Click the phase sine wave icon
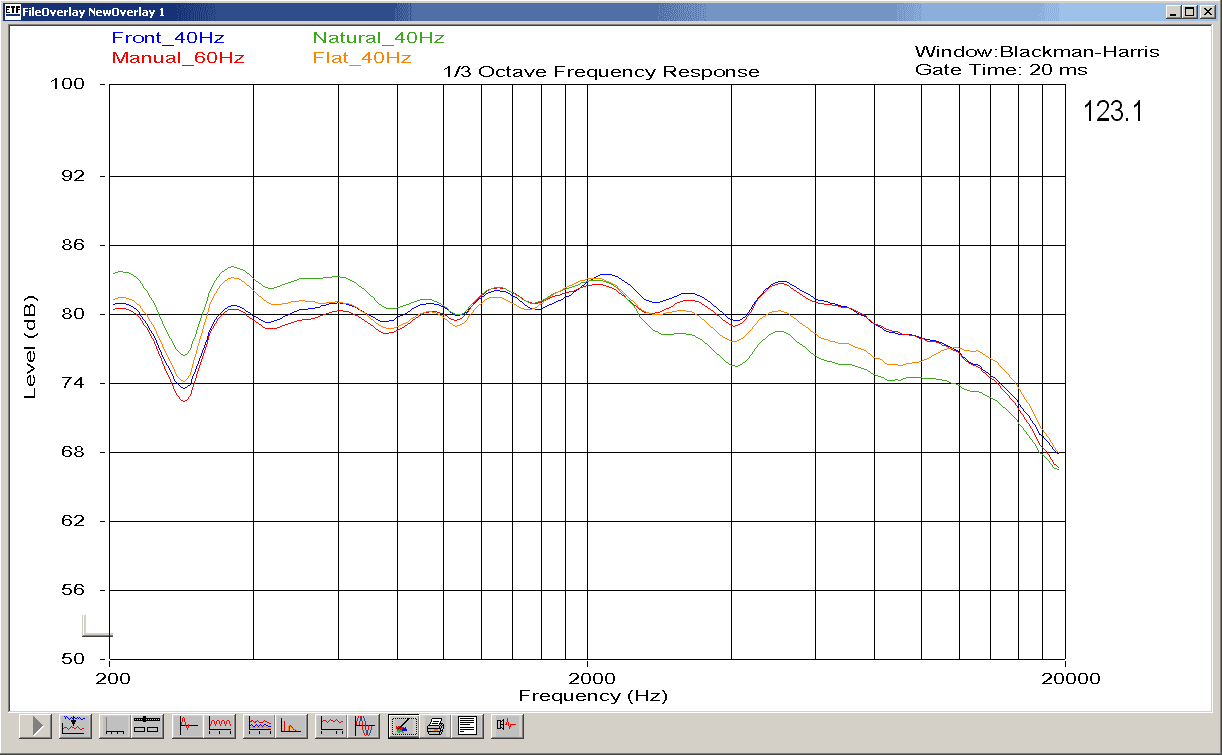This screenshot has width=1222, height=755. coord(363,726)
